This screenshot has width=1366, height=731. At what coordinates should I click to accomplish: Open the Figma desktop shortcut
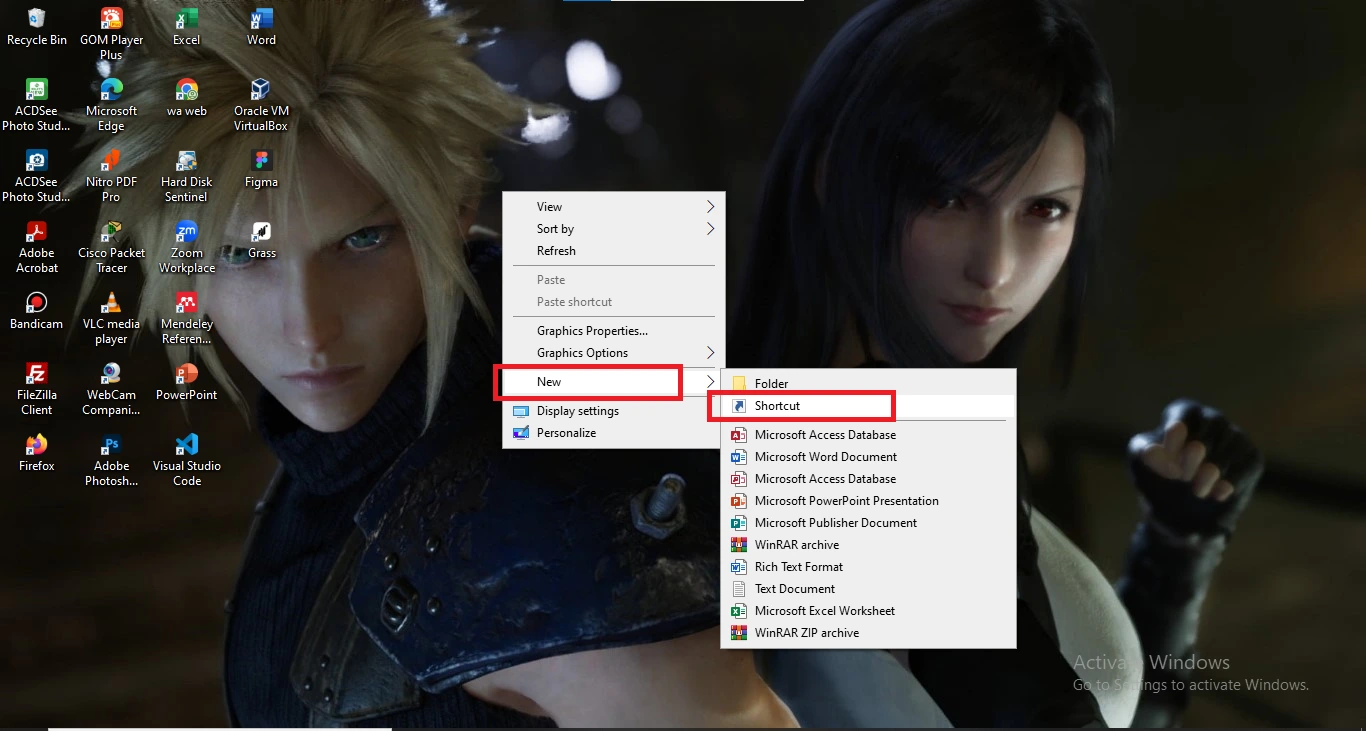261,169
